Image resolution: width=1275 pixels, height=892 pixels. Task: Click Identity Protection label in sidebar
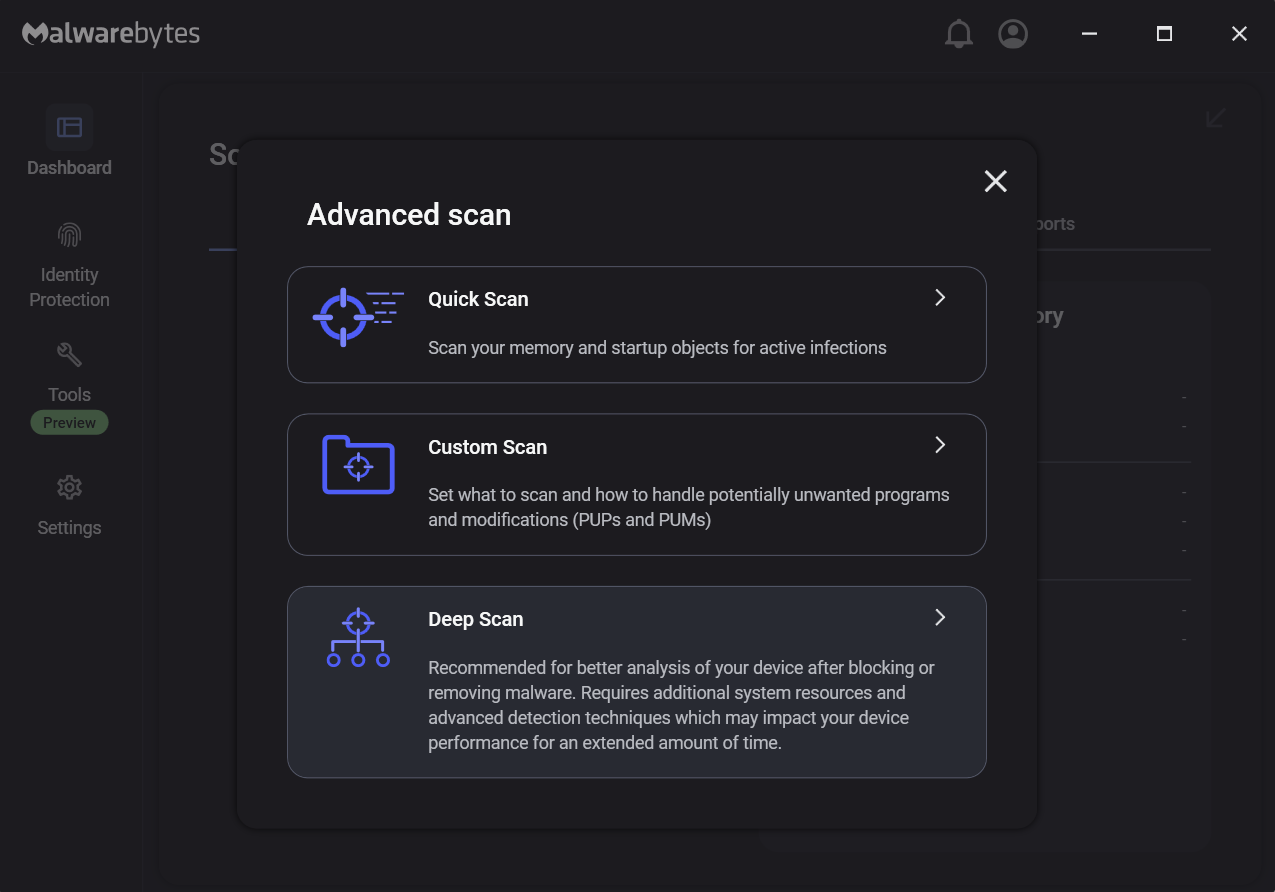pyautogui.click(x=69, y=287)
